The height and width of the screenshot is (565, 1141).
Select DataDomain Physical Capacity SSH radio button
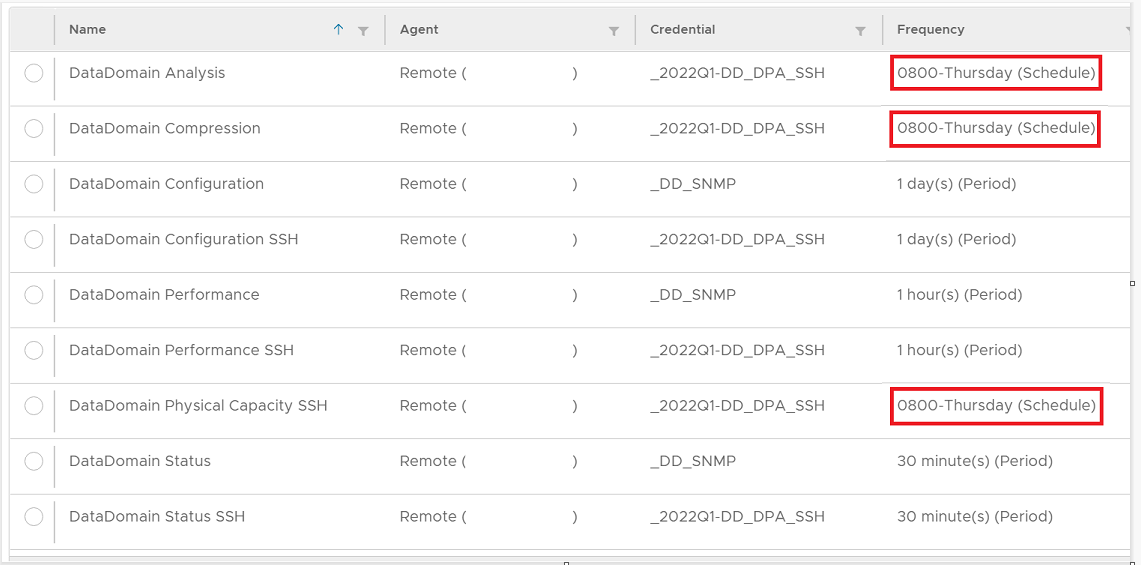33,406
